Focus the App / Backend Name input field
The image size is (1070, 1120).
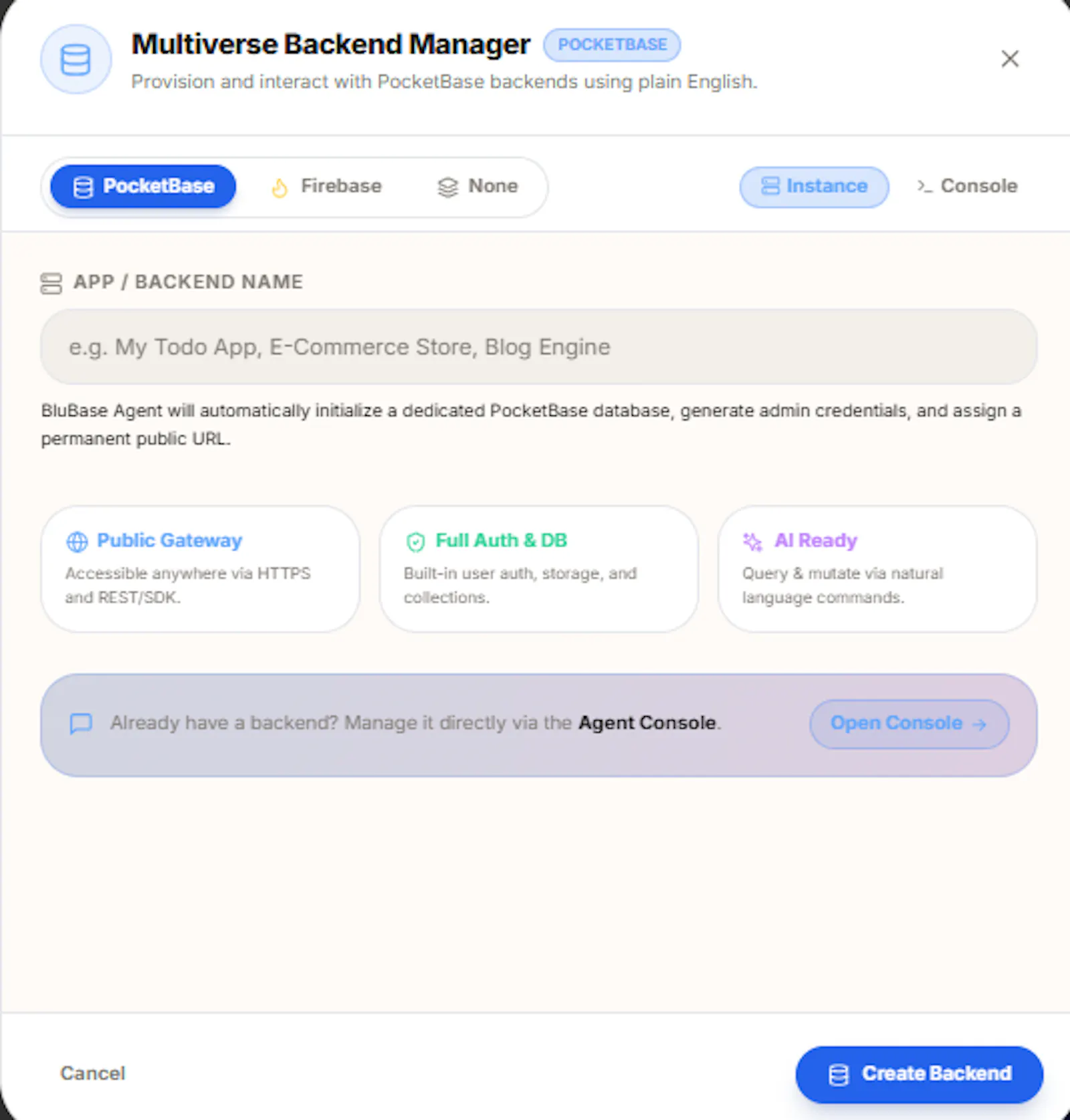coord(539,347)
